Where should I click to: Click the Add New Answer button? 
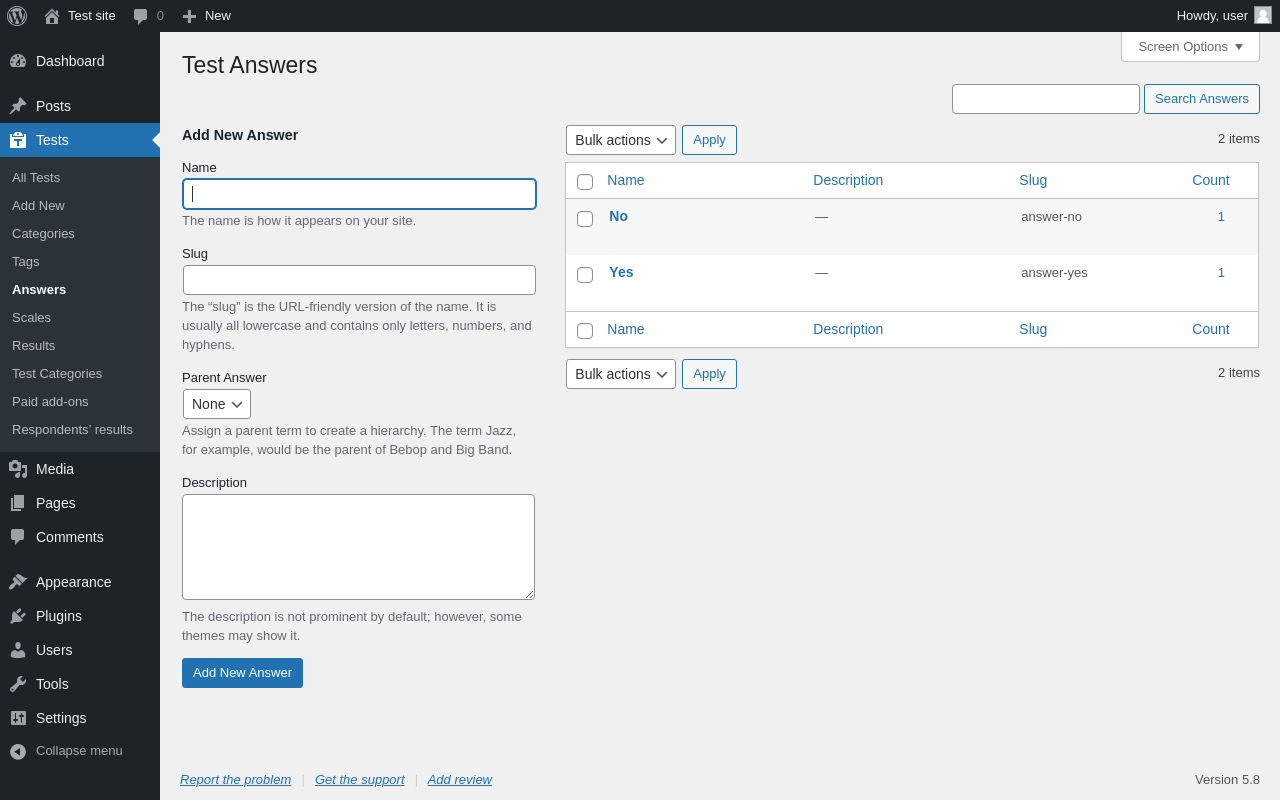[x=242, y=673]
